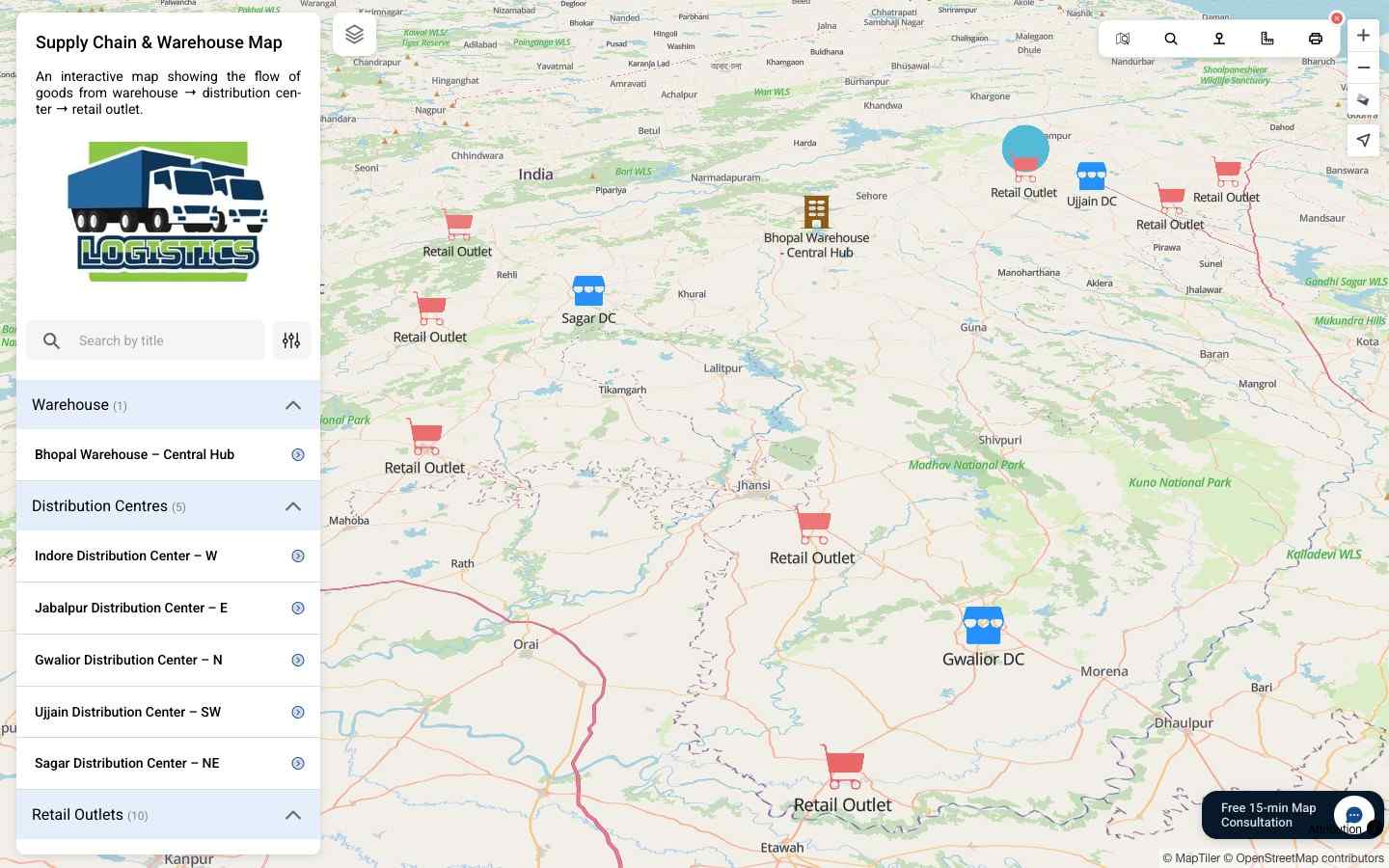
Task: Open the filter sliders next to the search box
Action: 291,340
